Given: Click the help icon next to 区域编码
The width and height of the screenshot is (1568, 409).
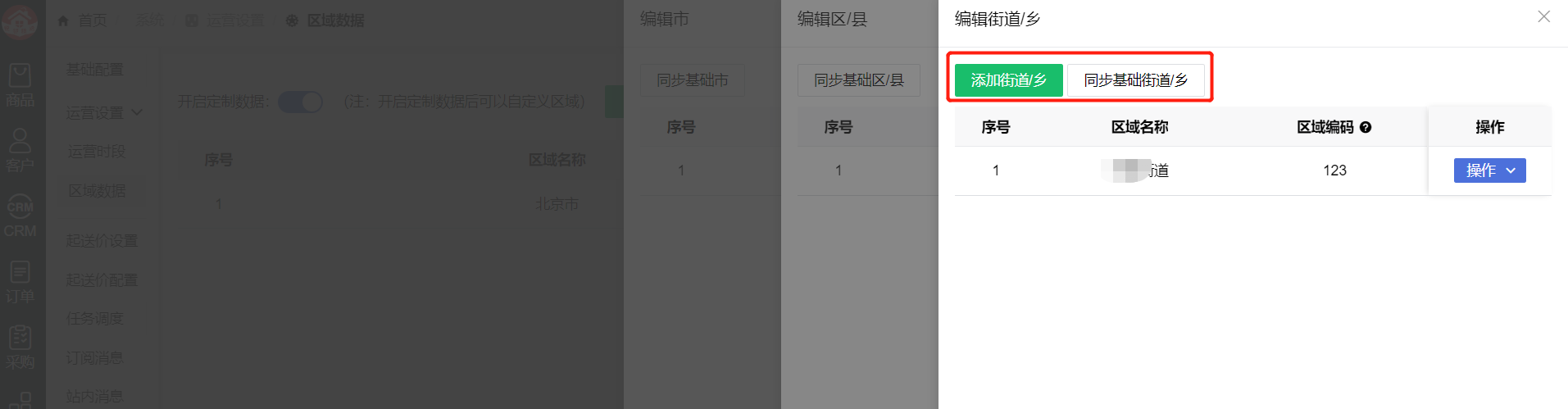Looking at the screenshot, I should [1366, 127].
